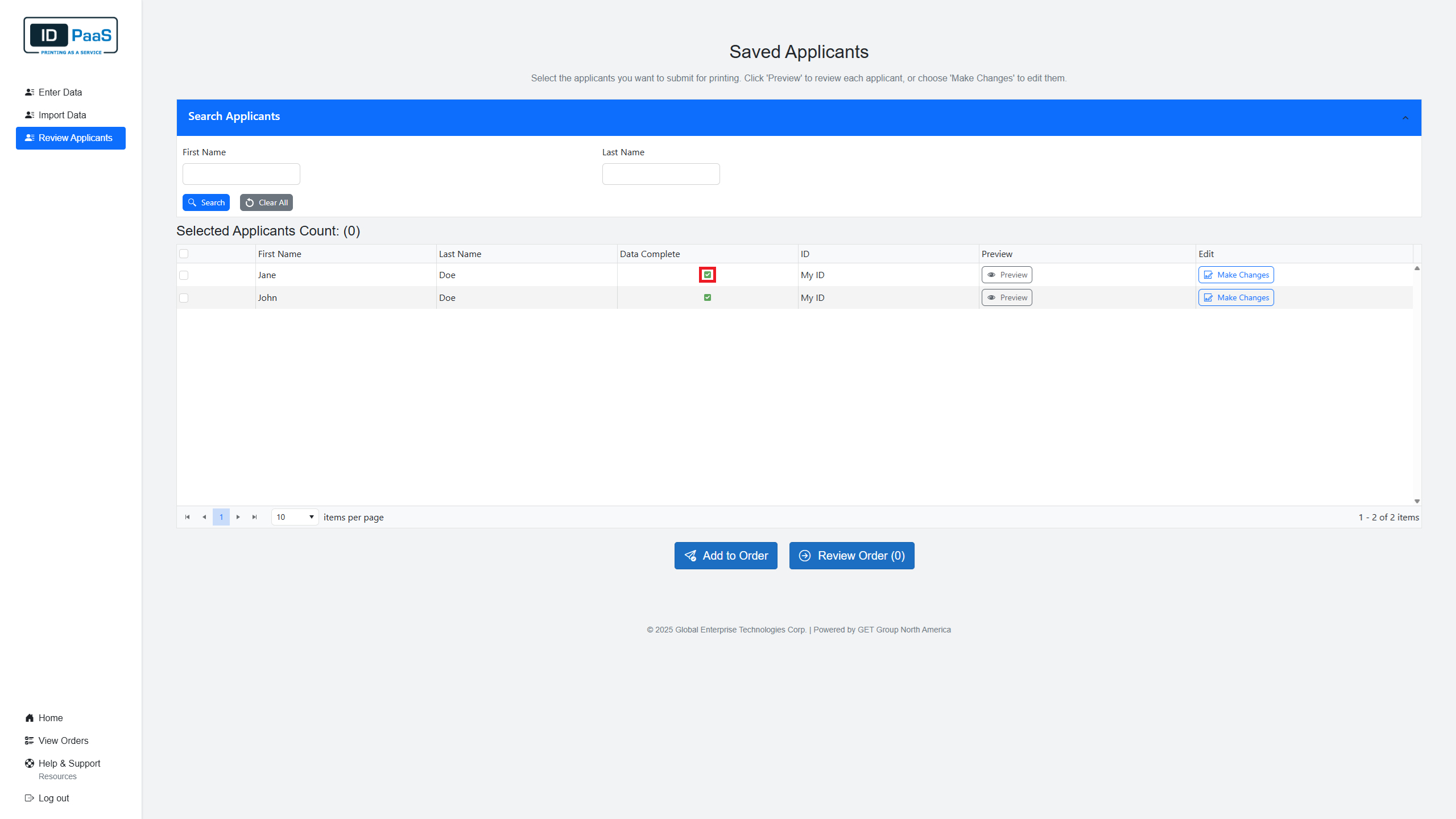
Task: Check the Jane Doe row checkbox
Action: click(x=184, y=275)
